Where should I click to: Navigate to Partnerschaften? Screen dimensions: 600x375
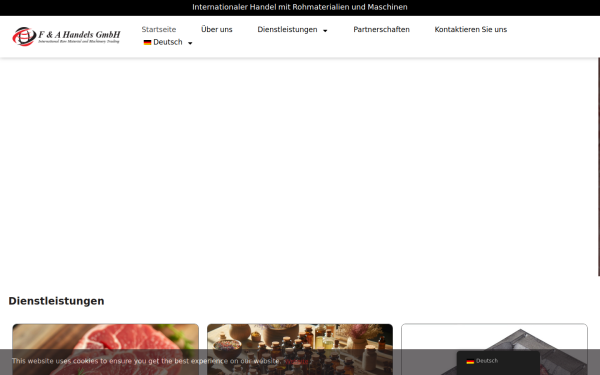(382, 29)
